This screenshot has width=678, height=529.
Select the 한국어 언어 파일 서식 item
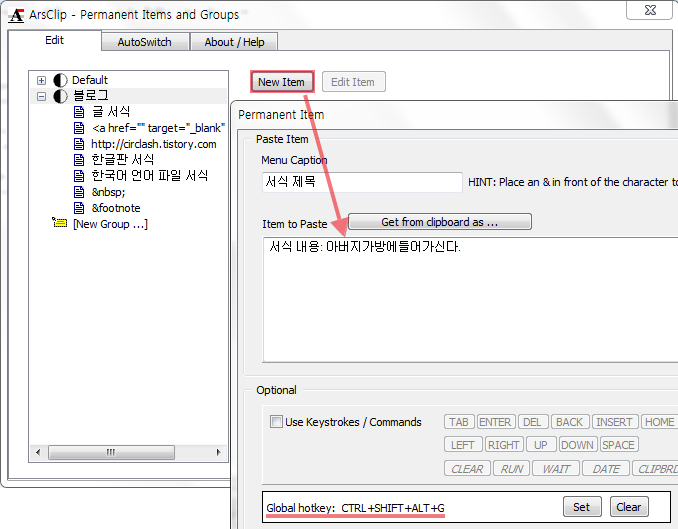(x=150, y=176)
